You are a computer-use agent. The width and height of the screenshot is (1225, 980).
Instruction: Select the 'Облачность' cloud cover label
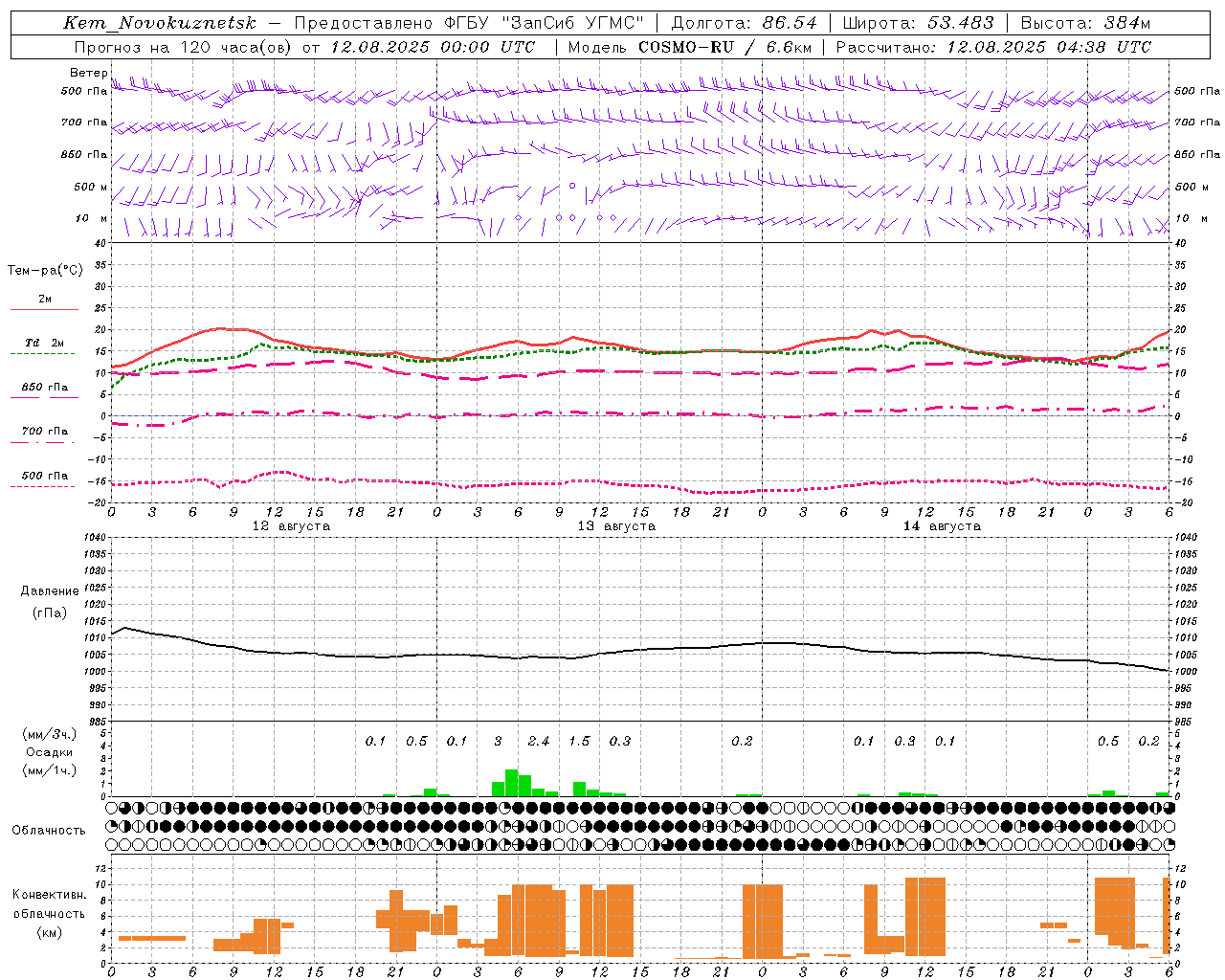click(x=49, y=830)
